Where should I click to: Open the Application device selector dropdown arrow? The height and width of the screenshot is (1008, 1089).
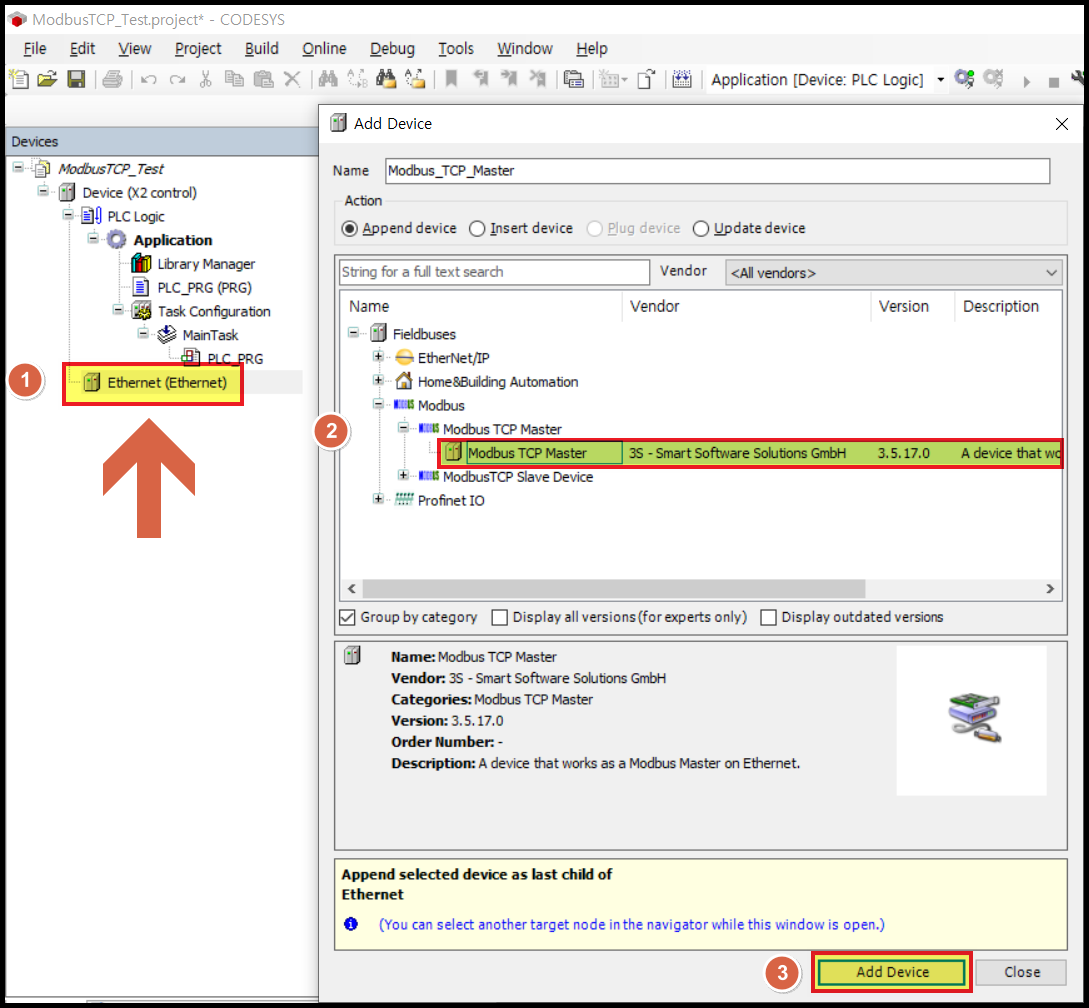coord(940,80)
